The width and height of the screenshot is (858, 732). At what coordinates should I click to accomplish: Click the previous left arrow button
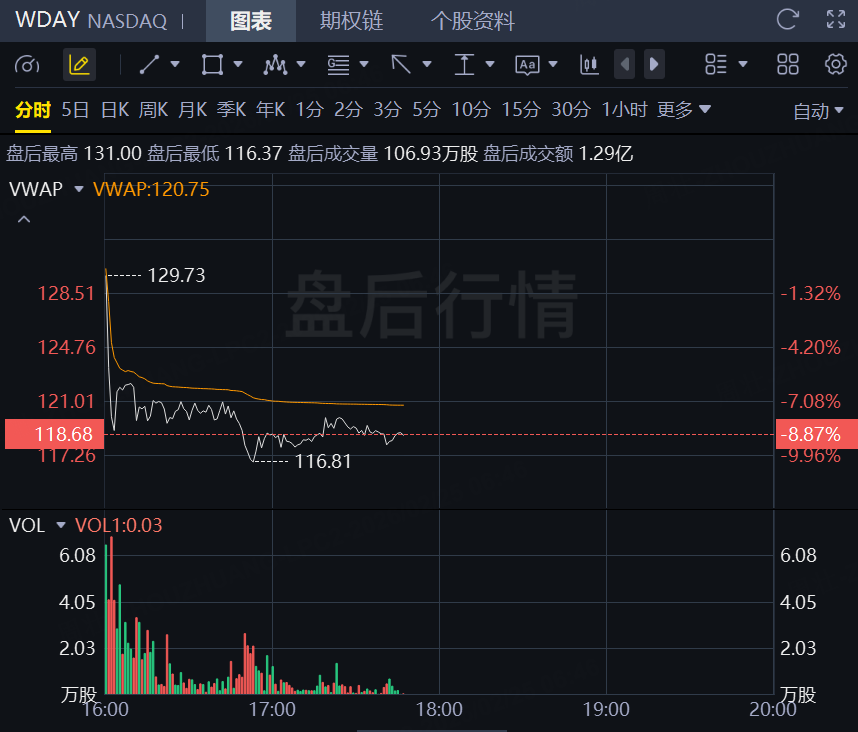[x=624, y=65]
